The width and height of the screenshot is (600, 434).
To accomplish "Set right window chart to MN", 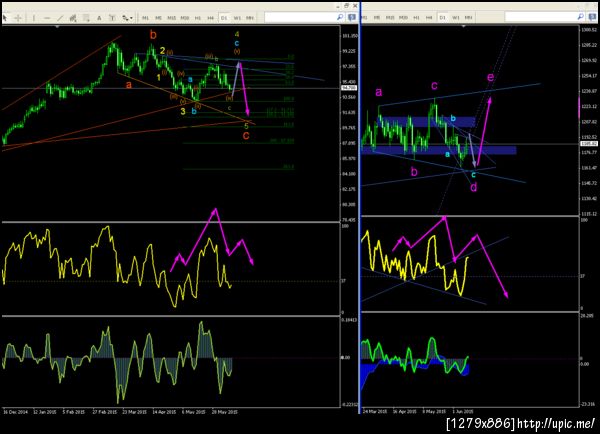I will [468, 18].
